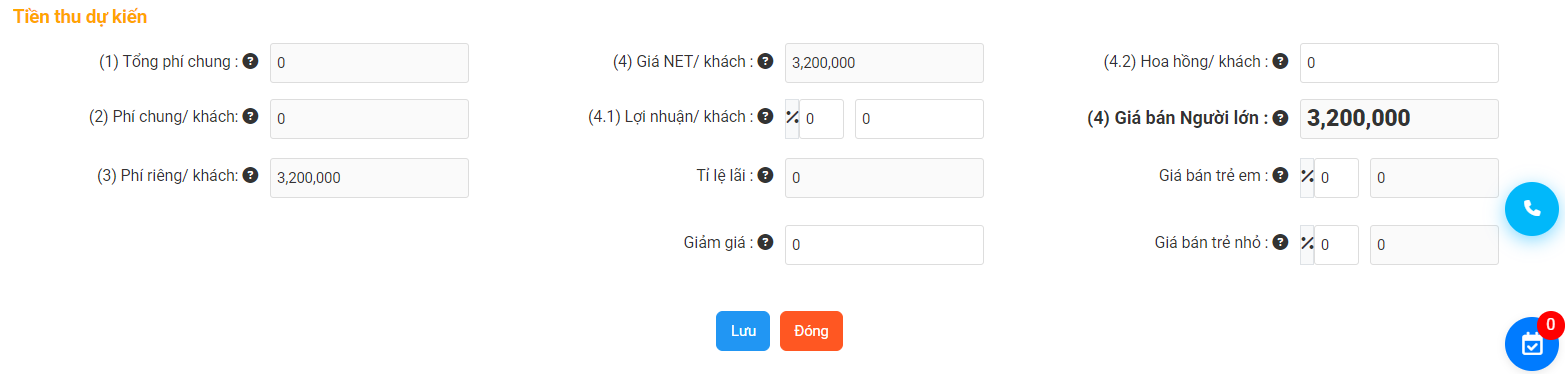Click help icon beside Phí riêng/ khách
Image resolution: width=1565 pixels, height=374 pixels.
tap(251, 175)
